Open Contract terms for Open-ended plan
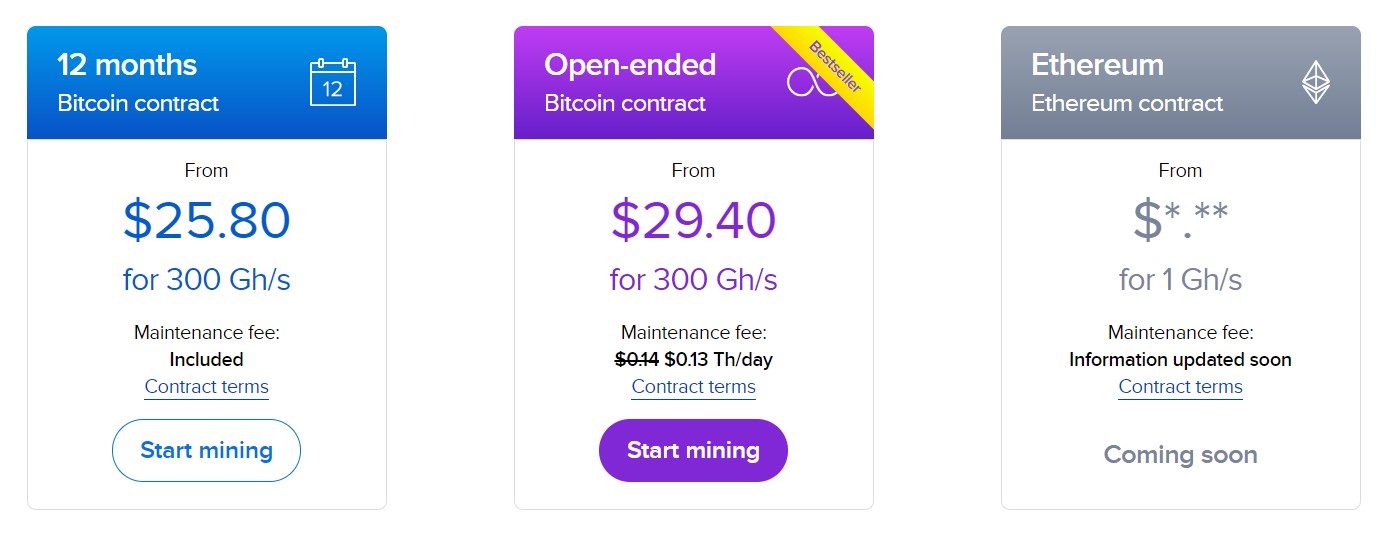 point(694,387)
